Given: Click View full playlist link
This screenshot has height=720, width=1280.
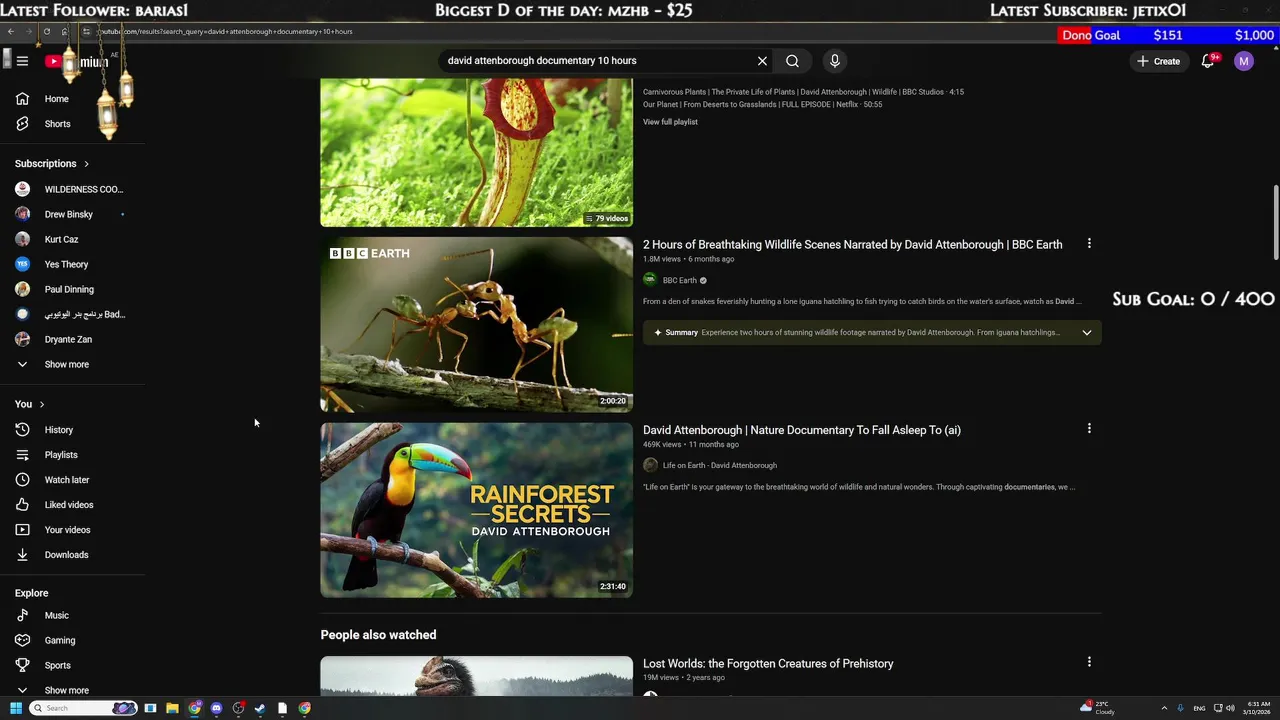Looking at the screenshot, I should [670, 122].
